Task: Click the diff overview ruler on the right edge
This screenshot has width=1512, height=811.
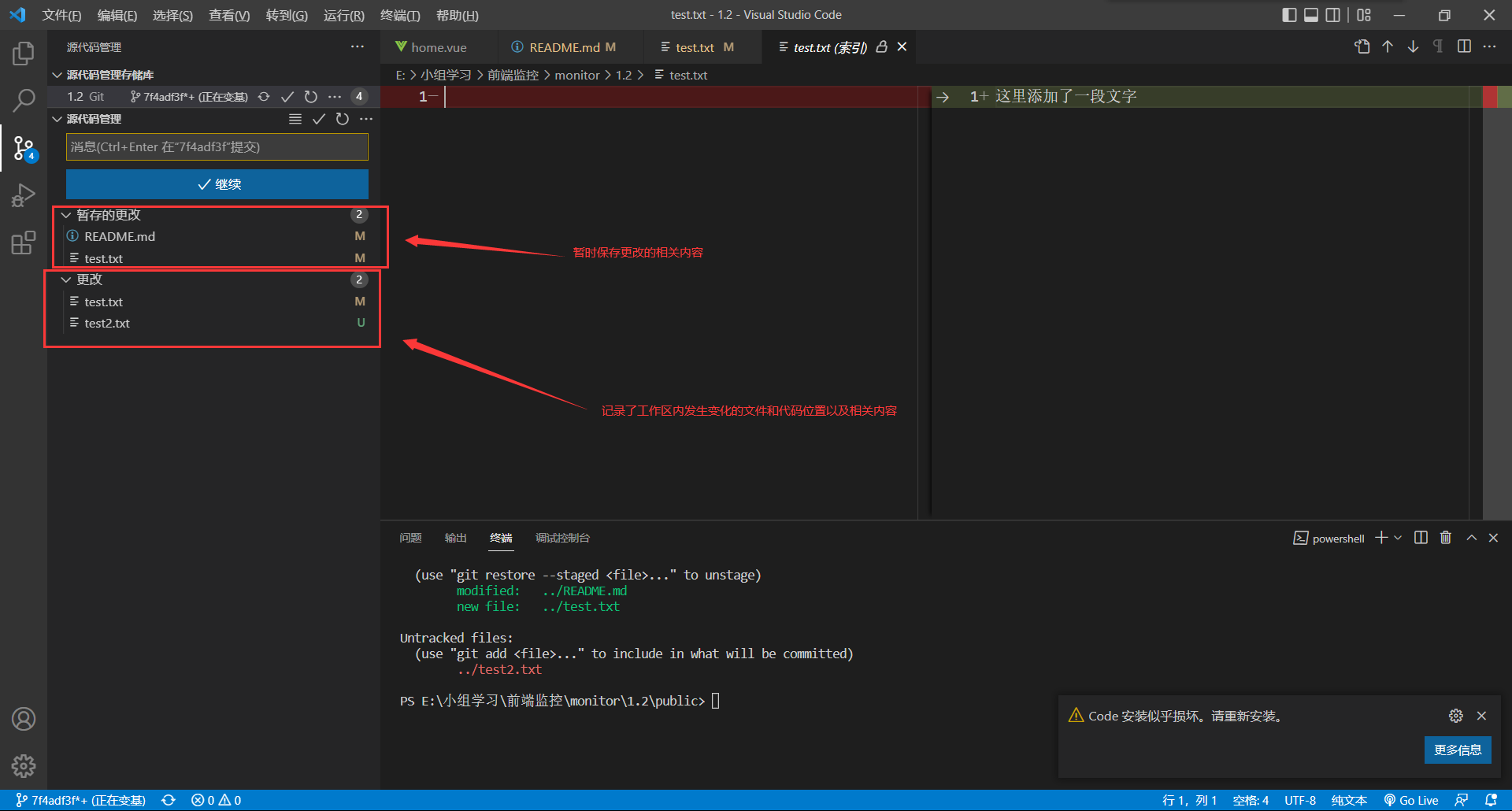Action: [1497, 302]
